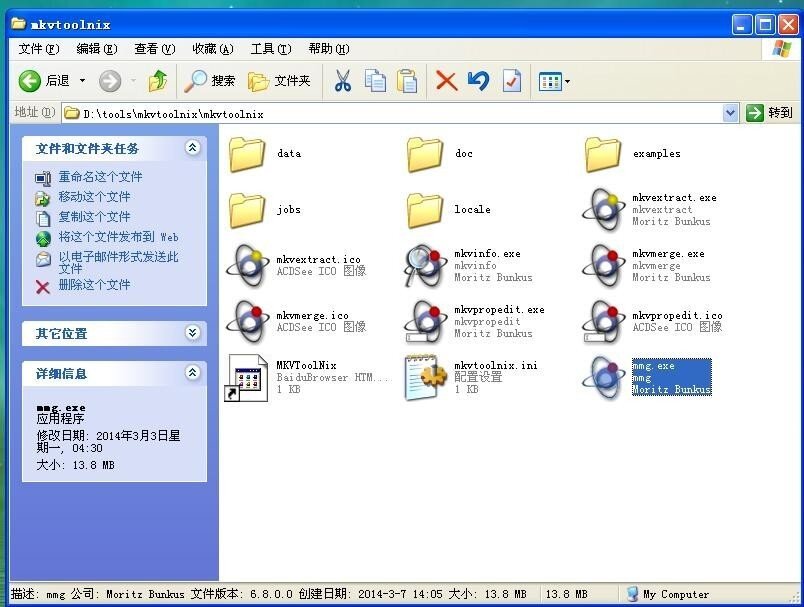804x607 pixels.
Task: Click 重命名这个文件 link
Action: [x=100, y=177]
